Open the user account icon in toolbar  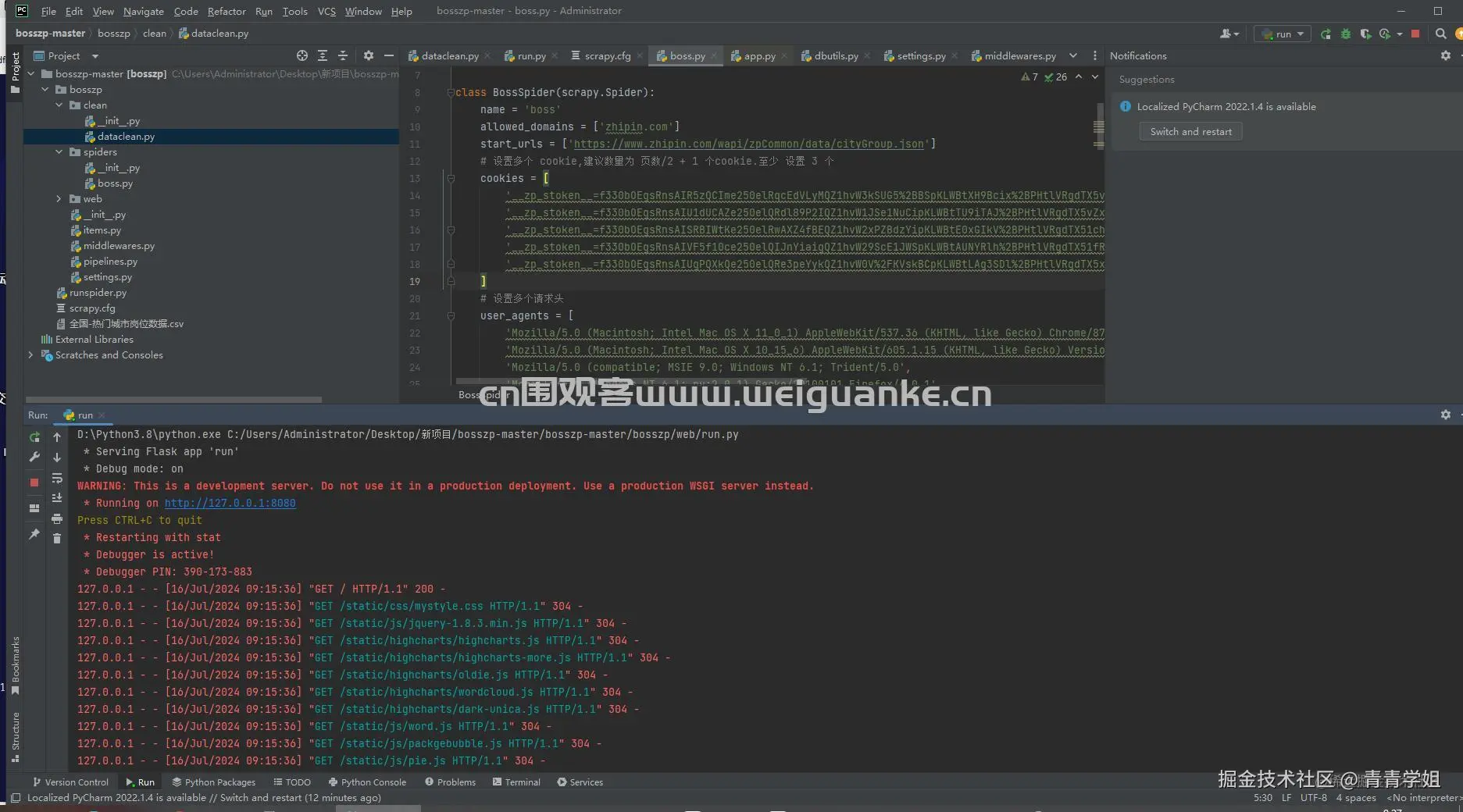click(x=1229, y=34)
